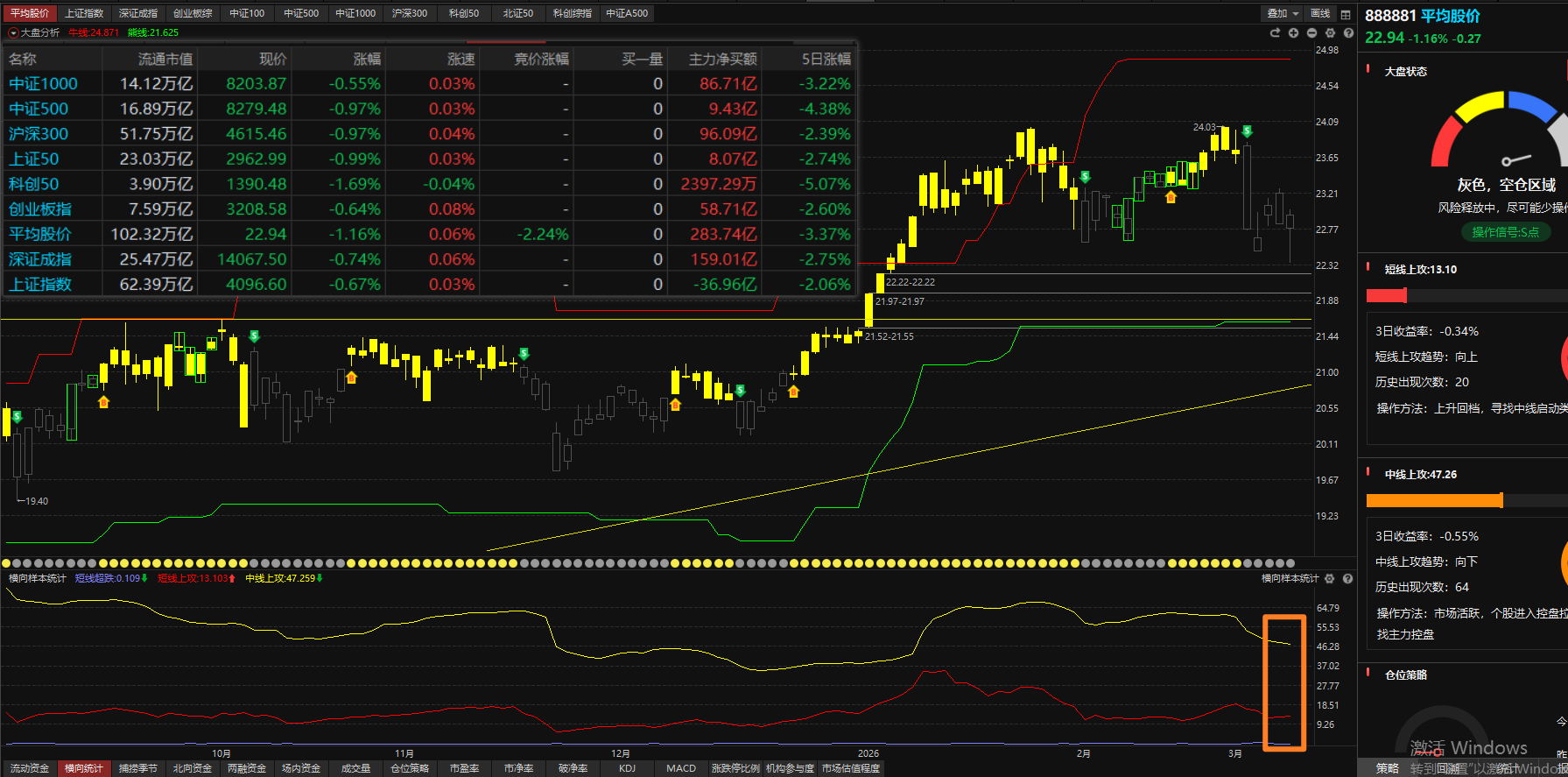Click the zoom-in plus icon above chart

point(1293,32)
